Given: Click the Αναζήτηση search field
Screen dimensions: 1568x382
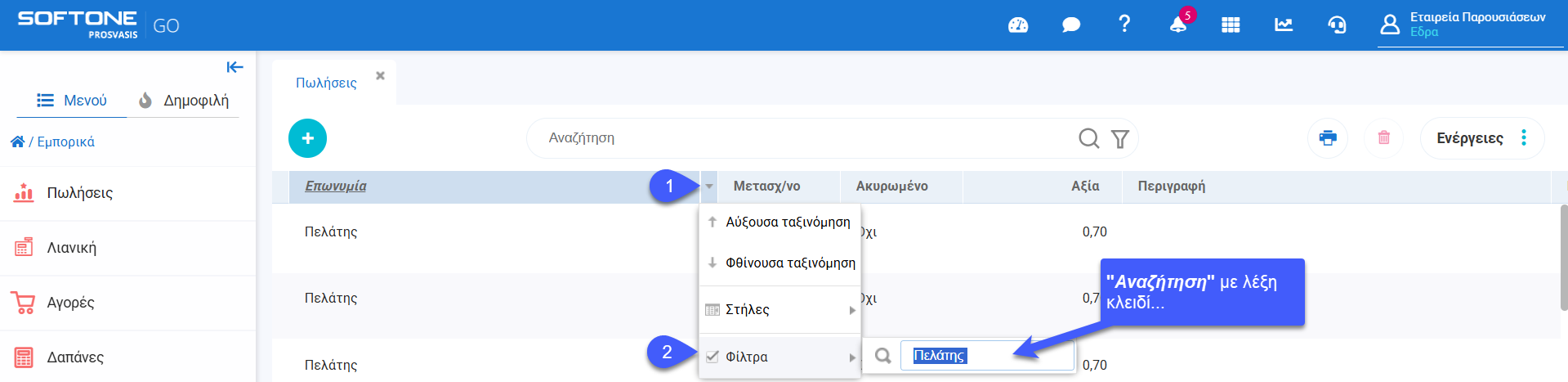Looking at the screenshot, I should point(801,138).
